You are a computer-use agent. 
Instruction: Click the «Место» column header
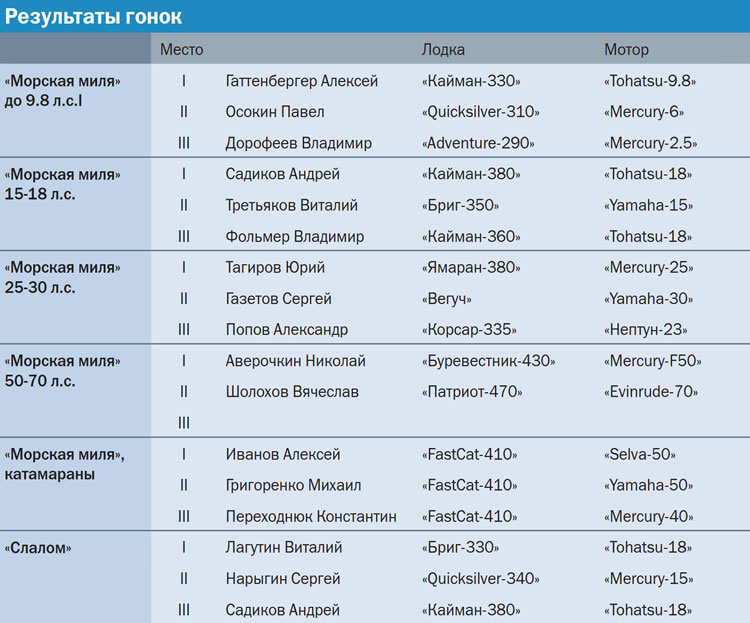pyautogui.click(x=182, y=50)
